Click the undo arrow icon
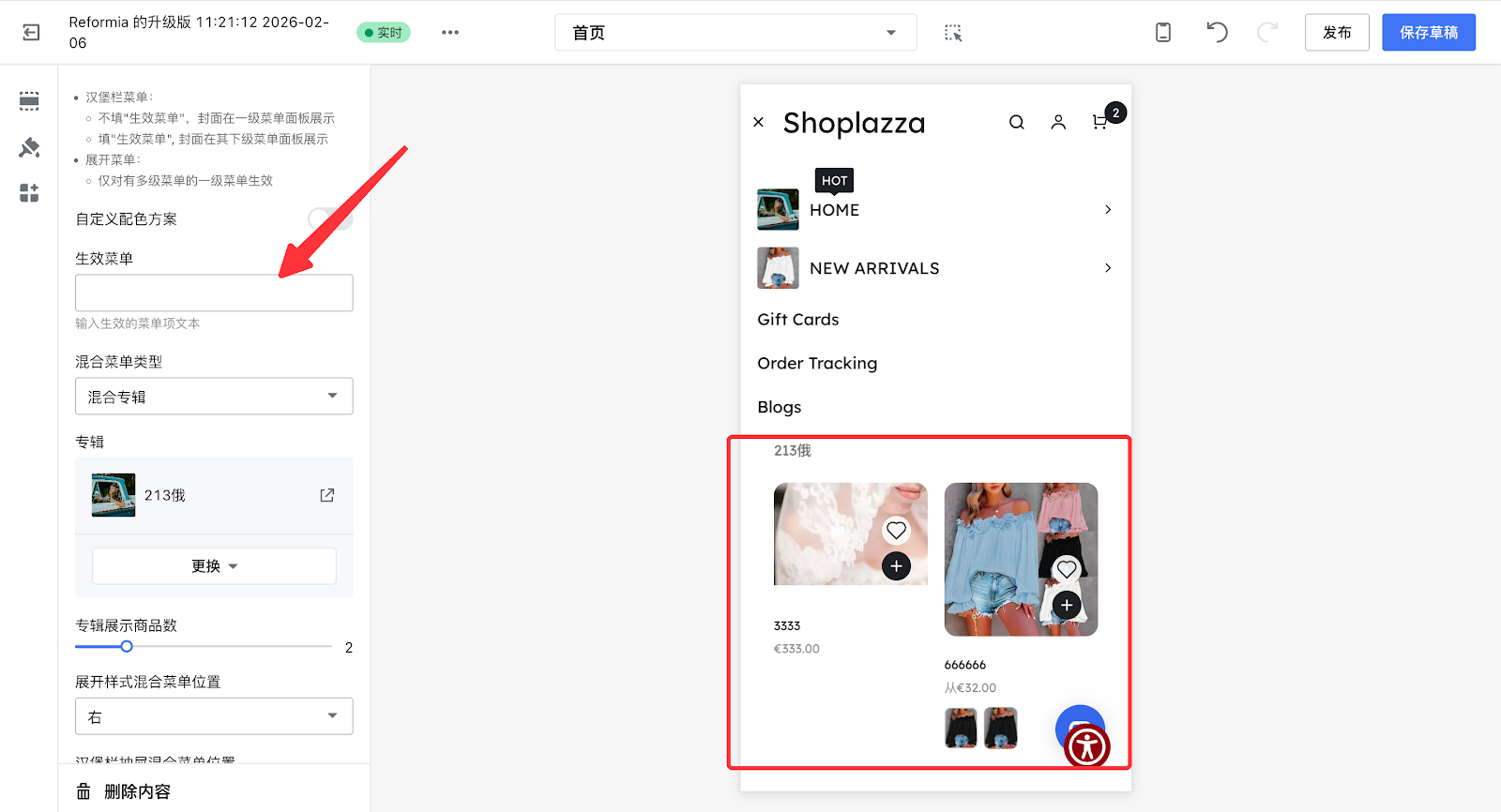 [x=1217, y=33]
